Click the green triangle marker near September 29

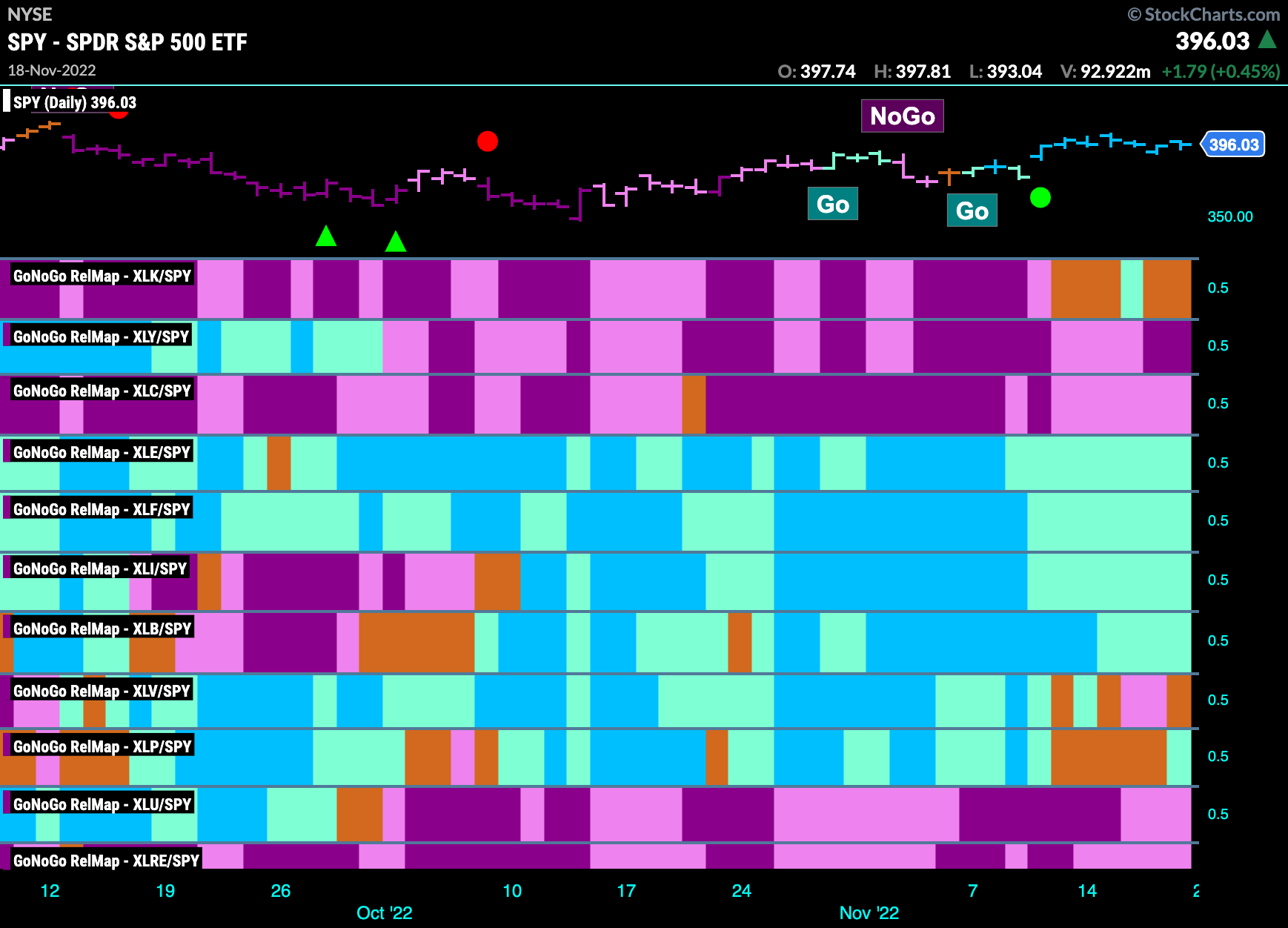[x=326, y=236]
